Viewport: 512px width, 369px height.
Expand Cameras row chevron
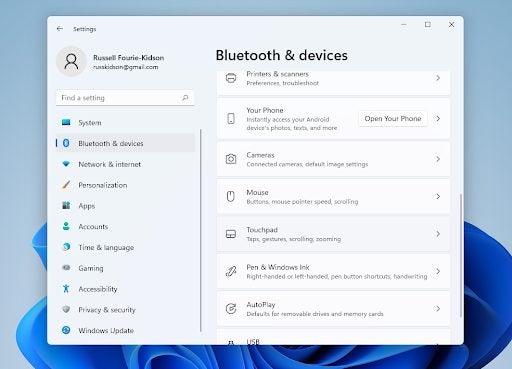438,159
